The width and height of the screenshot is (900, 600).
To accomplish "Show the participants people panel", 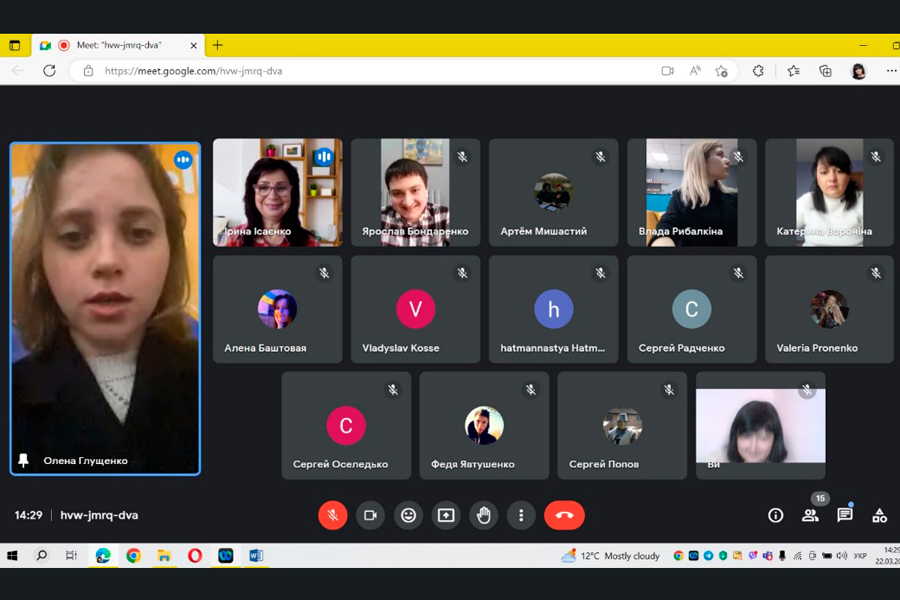I will pos(810,515).
